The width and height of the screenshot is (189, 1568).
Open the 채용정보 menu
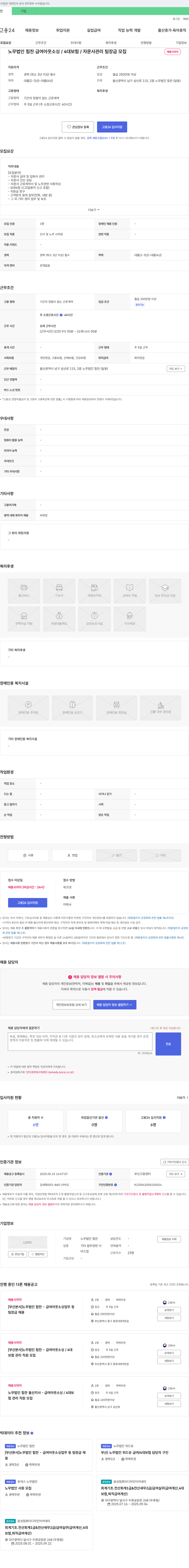click(32, 31)
